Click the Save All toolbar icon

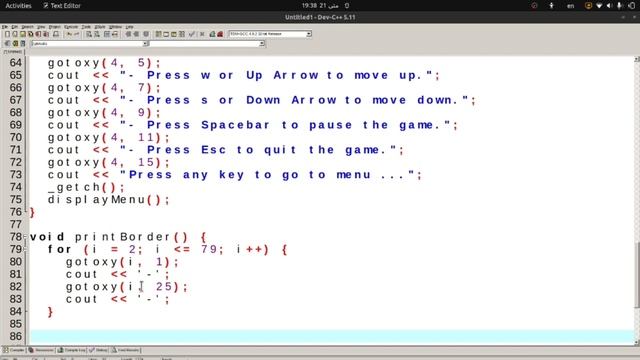point(30,34)
